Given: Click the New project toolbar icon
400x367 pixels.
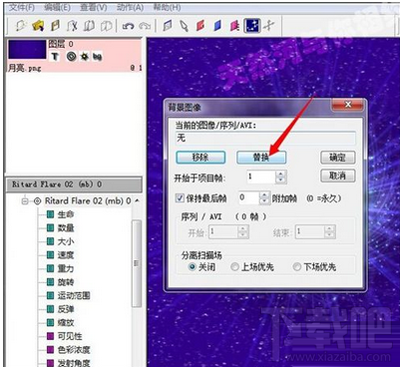Looking at the screenshot, I should [x=21, y=26].
